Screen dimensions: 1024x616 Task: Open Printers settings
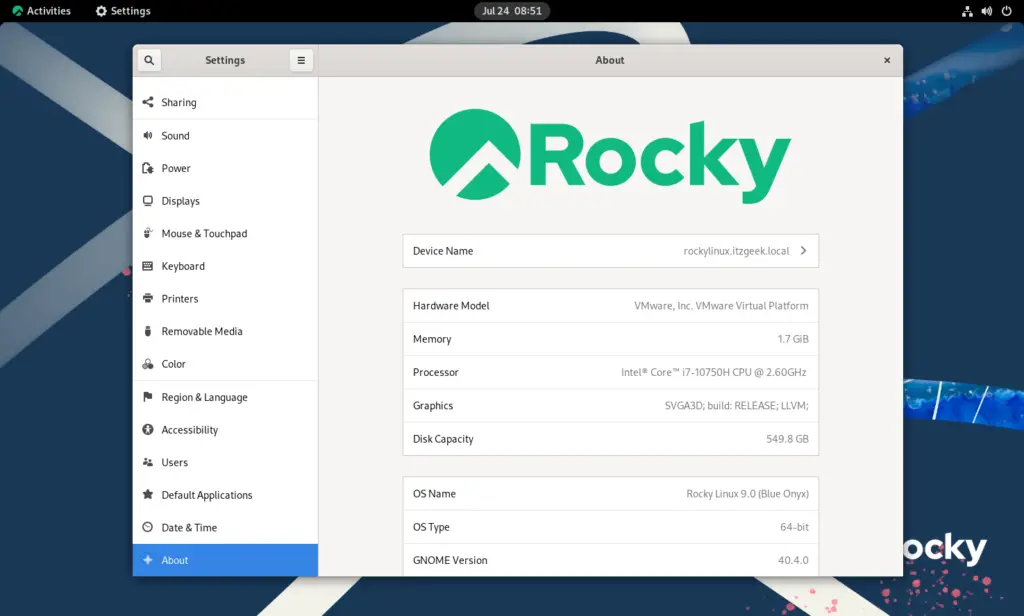pos(180,298)
